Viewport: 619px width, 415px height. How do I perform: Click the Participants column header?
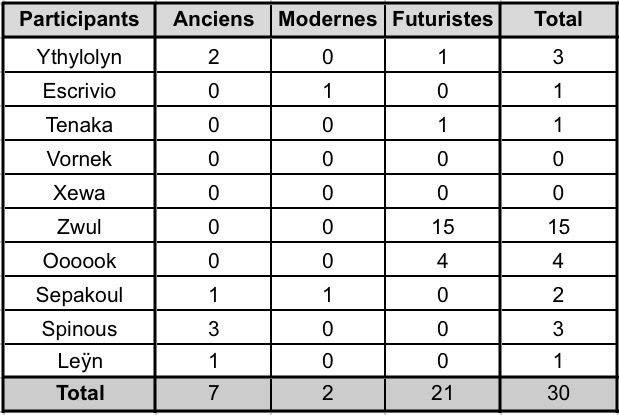[80, 19]
